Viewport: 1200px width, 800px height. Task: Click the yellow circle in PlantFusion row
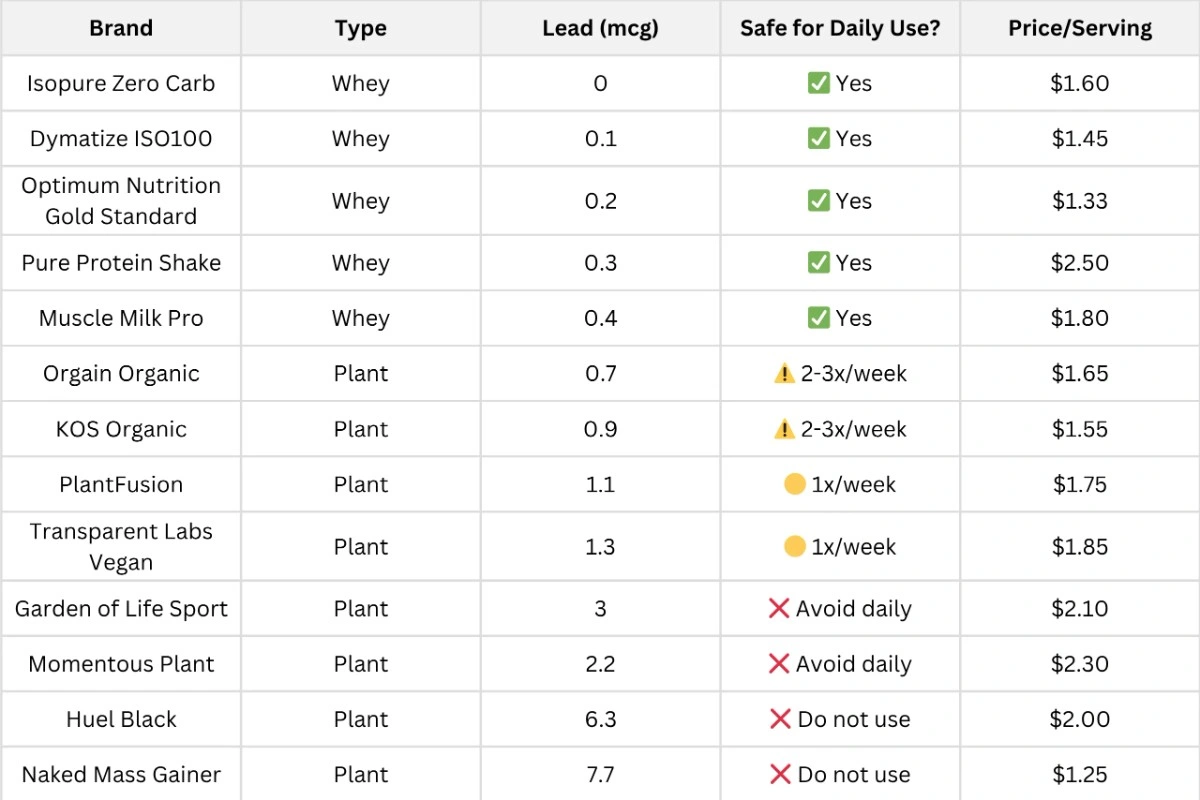click(x=795, y=485)
